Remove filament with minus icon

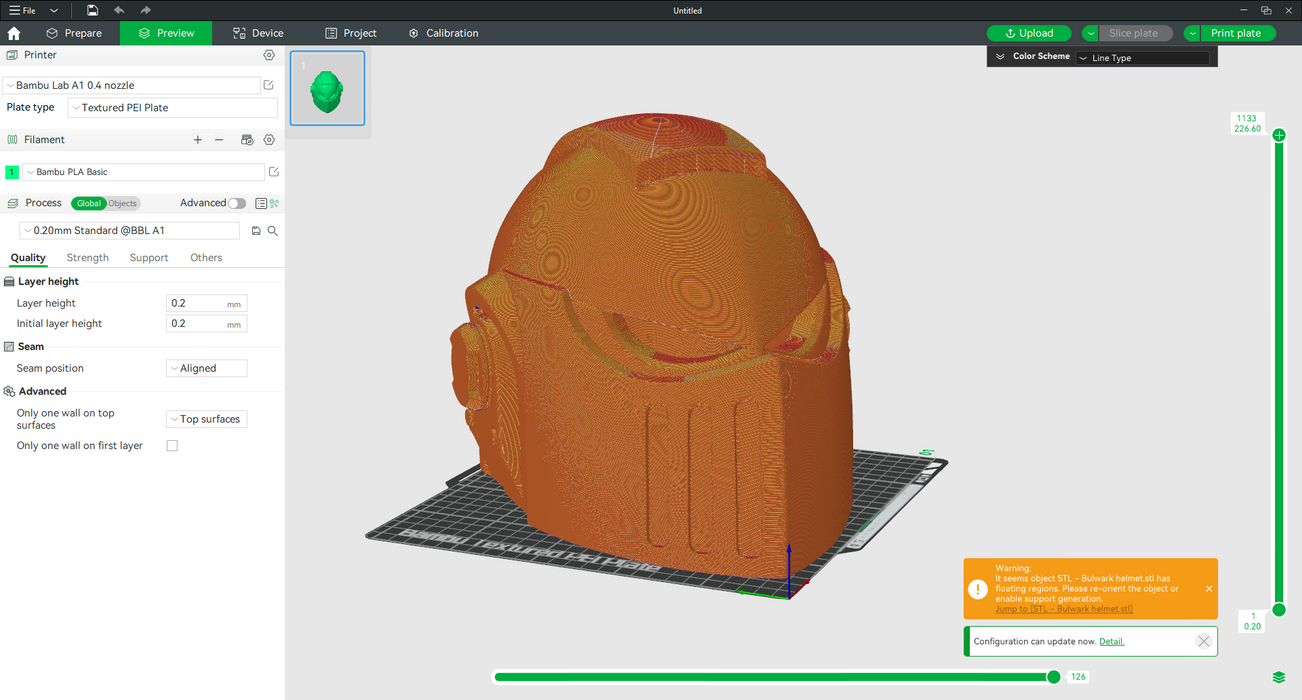coord(219,140)
